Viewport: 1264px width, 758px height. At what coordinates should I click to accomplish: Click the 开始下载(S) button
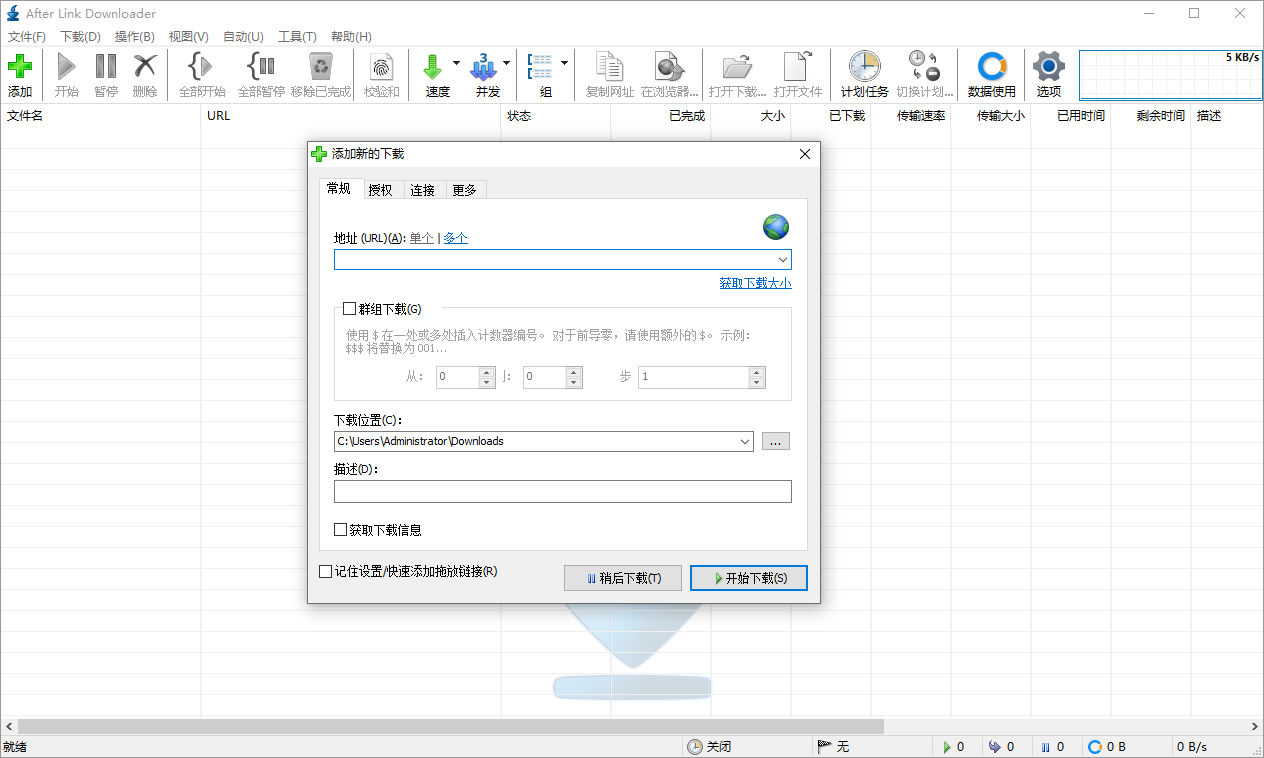749,578
